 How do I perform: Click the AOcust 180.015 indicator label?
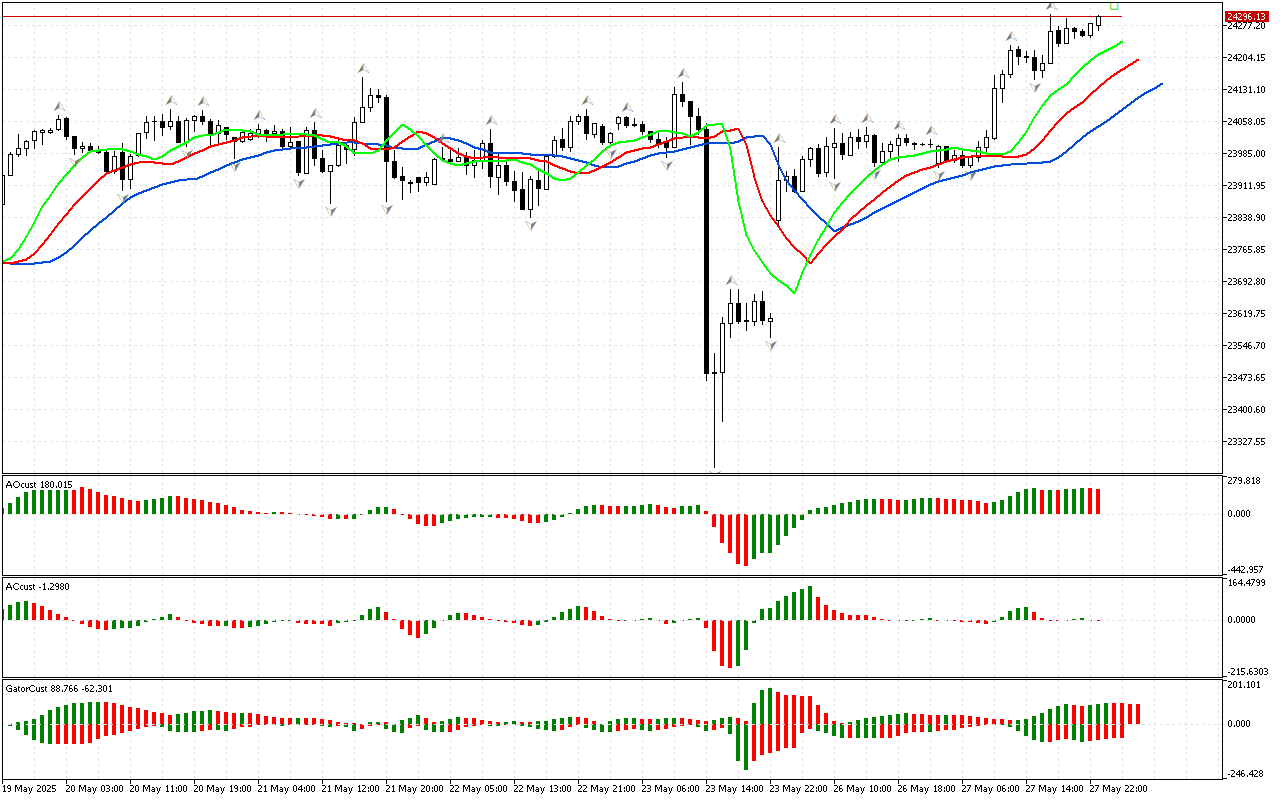40,484
